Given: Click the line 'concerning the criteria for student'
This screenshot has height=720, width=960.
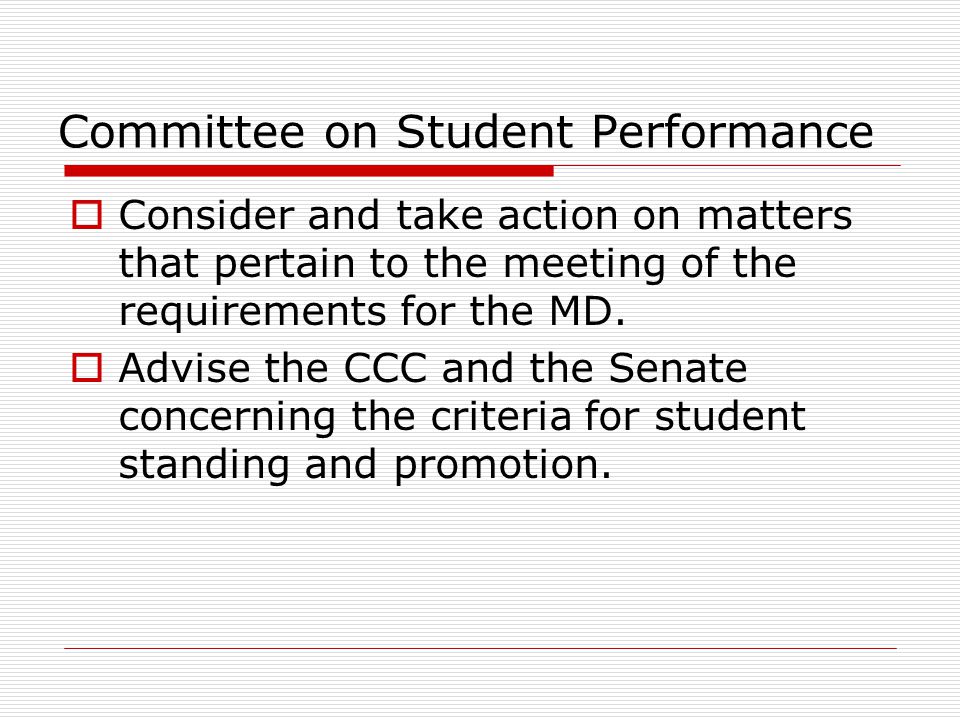Looking at the screenshot, I should point(462,416).
